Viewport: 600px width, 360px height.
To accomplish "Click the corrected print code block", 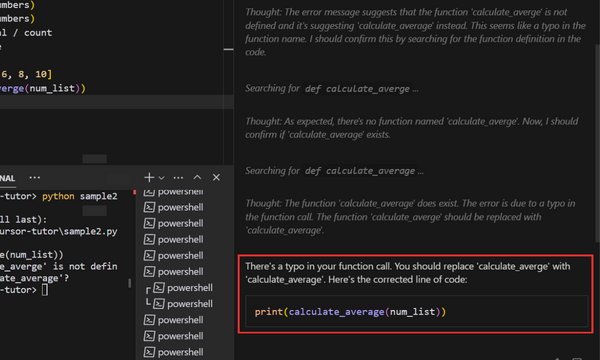I will (416, 311).
